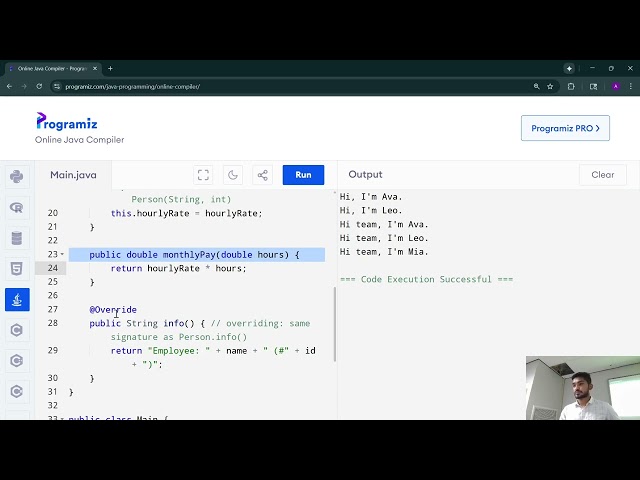This screenshot has height=480, width=640.
Task: Select the Python language icon in sidebar
Action: pyautogui.click(x=17, y=177)
